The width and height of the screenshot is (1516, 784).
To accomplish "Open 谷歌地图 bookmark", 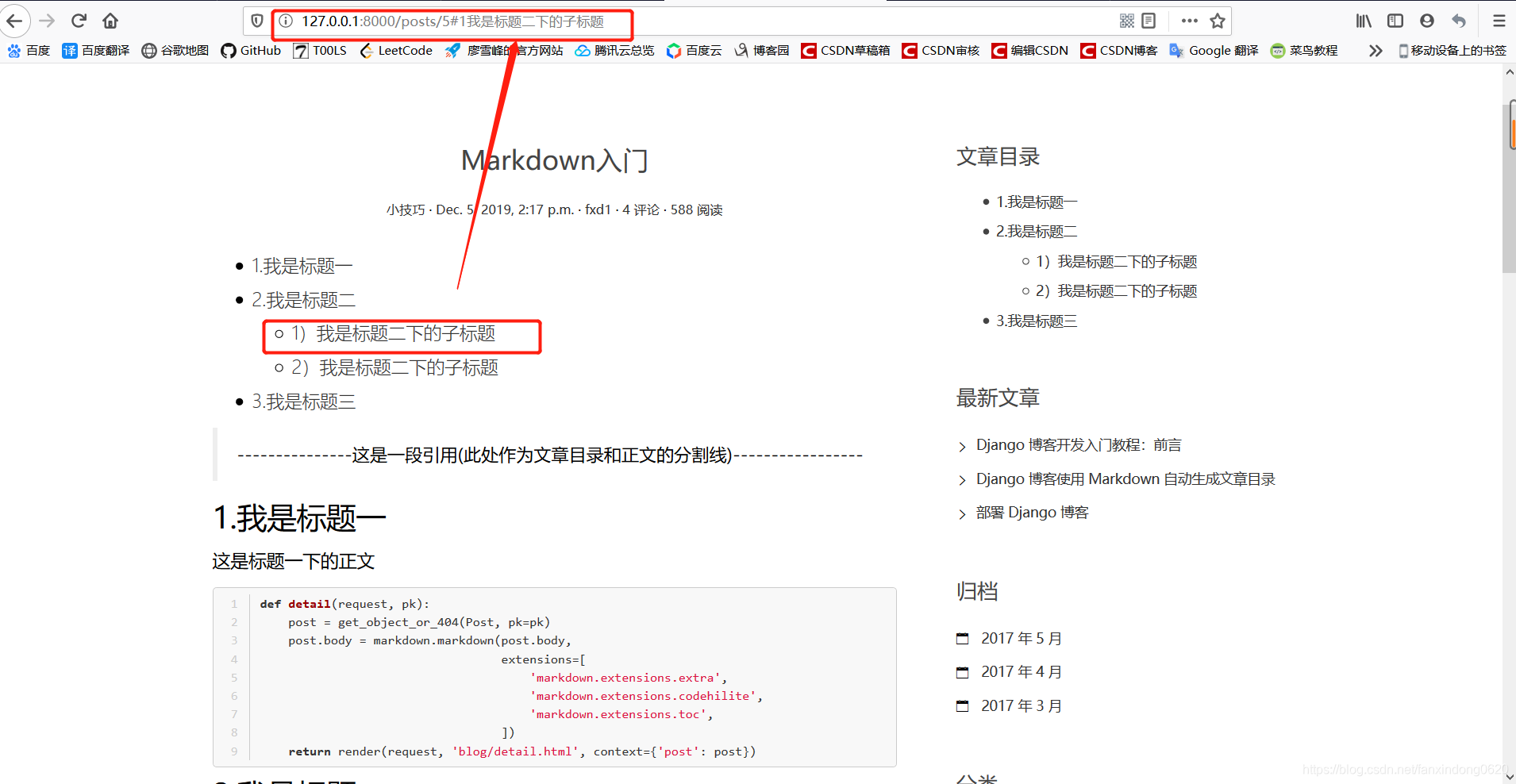I will click(175, 51).
